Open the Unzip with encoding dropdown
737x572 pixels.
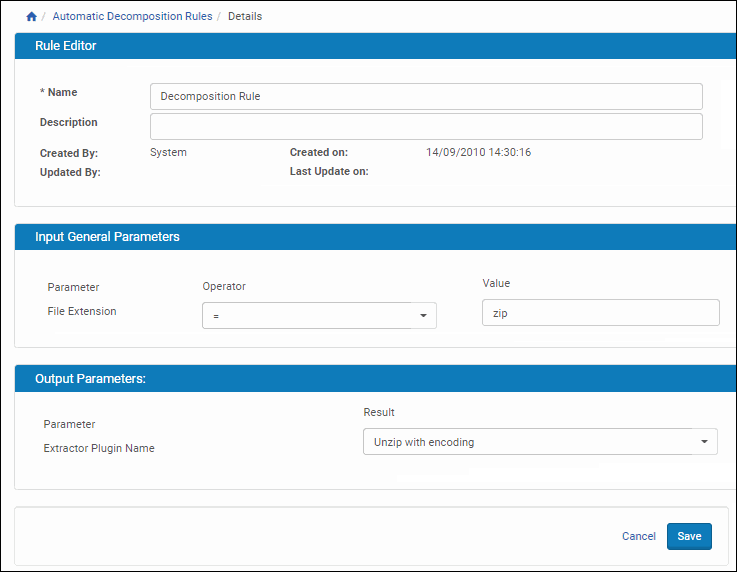(539, 442)
